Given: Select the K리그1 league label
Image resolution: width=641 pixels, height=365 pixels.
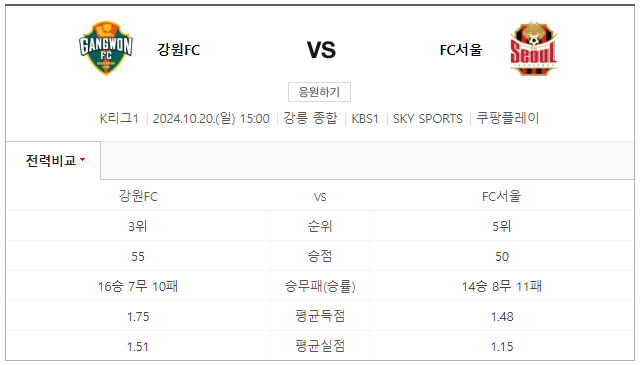Looking at the screenshot, I should coord(119,119).
